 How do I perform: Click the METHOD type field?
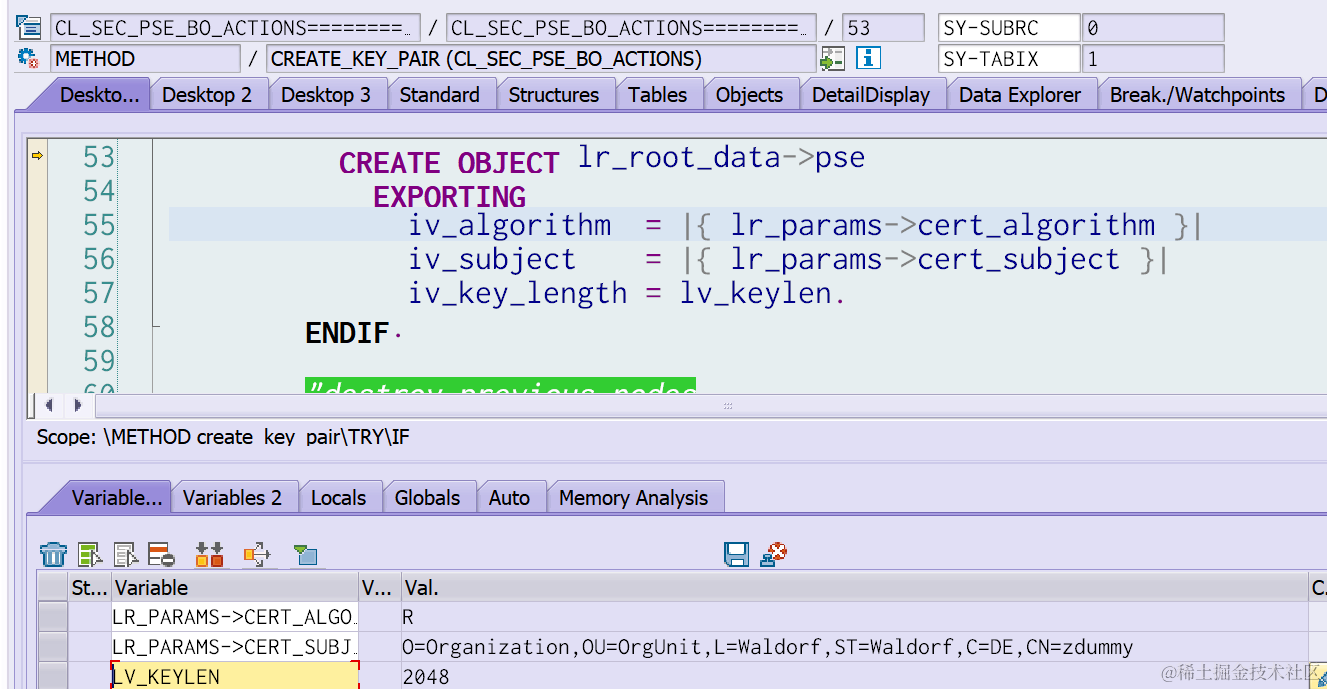pyautogui.click(x=145, y=59)
